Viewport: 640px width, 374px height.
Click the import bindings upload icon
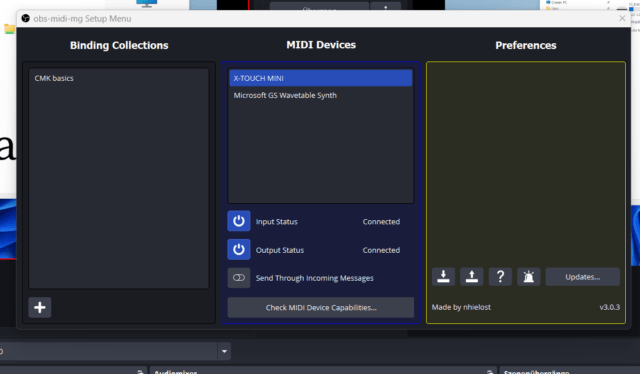coord(472,277)
